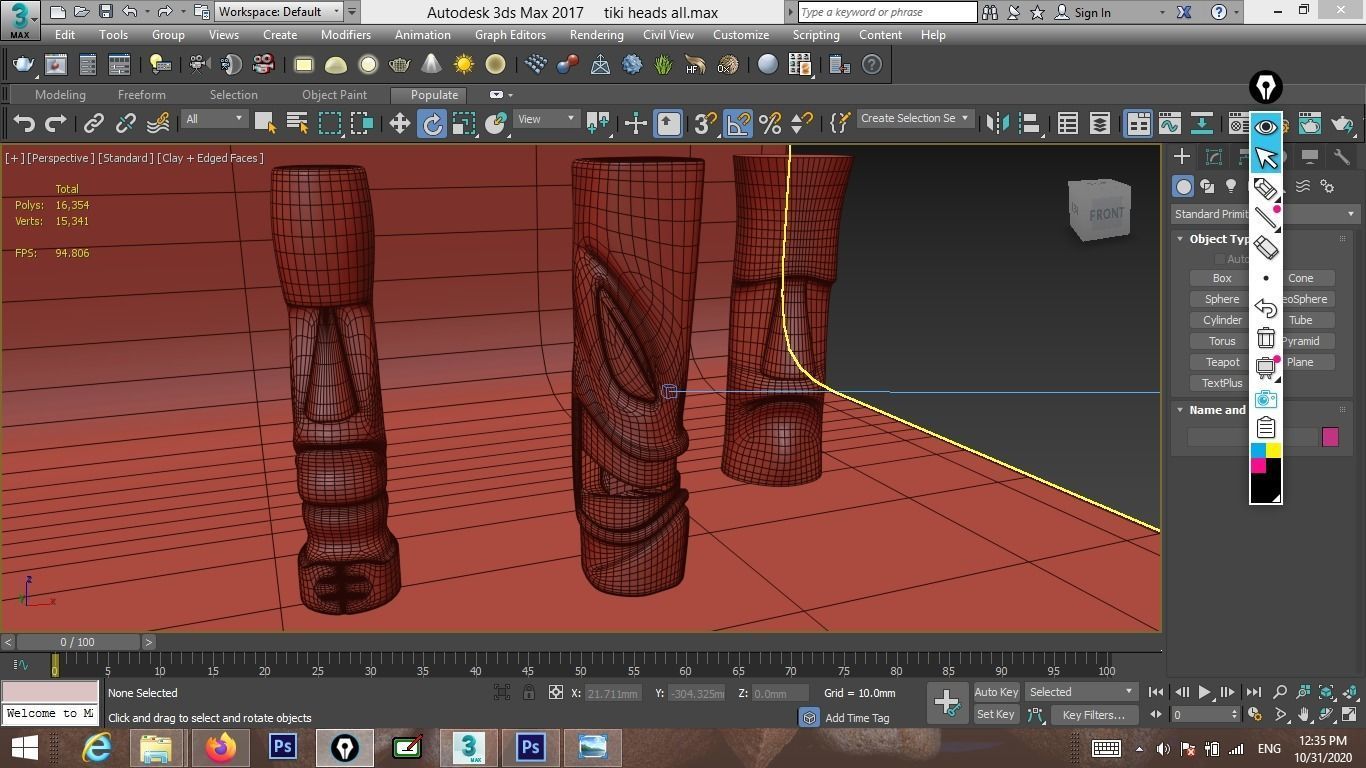This screenshot has height=768, width=1366.
Task: Click the overlay CMYK color palette
Action: [1266, 473]
